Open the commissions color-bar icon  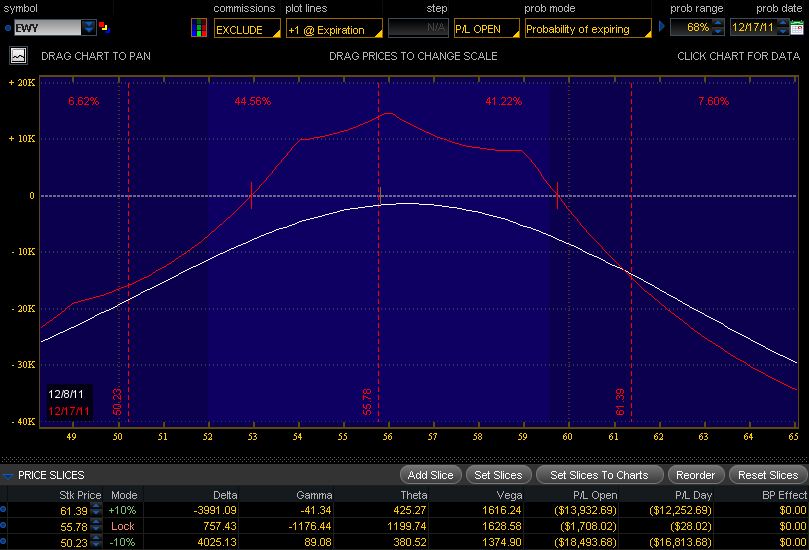tap(199, 28)
